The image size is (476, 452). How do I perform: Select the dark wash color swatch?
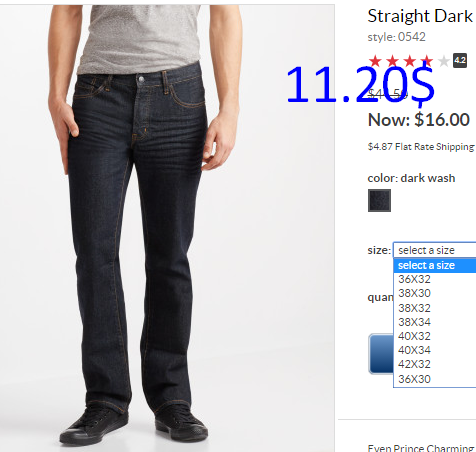coord(379,200)
